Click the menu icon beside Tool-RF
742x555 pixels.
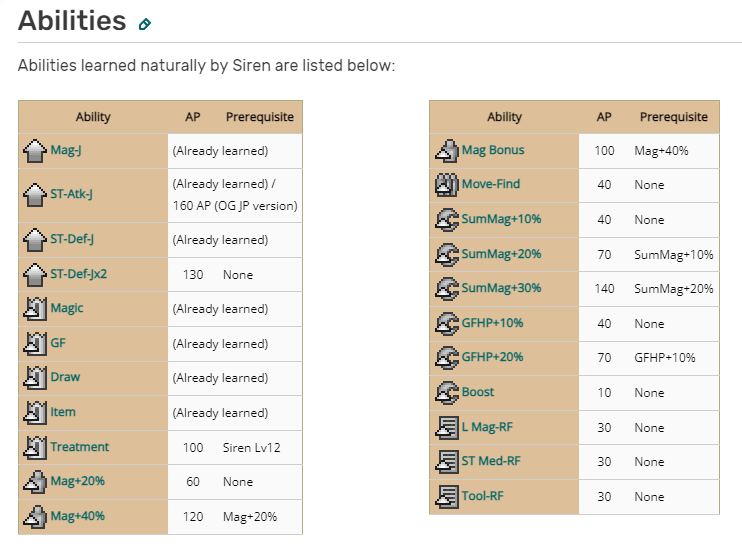[x=447, y=496]
